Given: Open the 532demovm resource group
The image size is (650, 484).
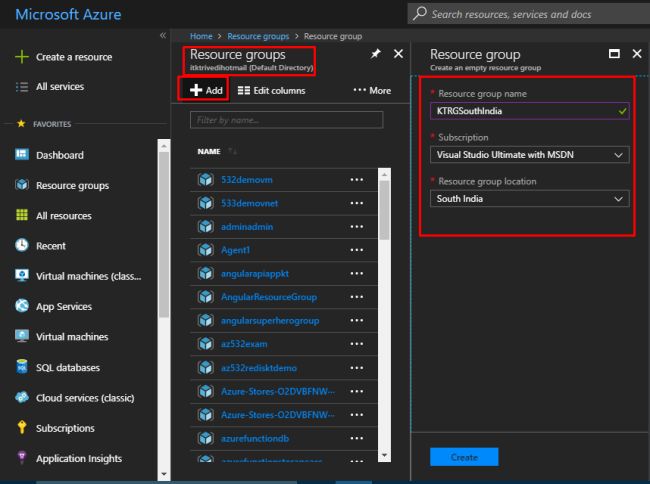Looking at the screenshot, I should pyautogui.click(x=247, y=180).
